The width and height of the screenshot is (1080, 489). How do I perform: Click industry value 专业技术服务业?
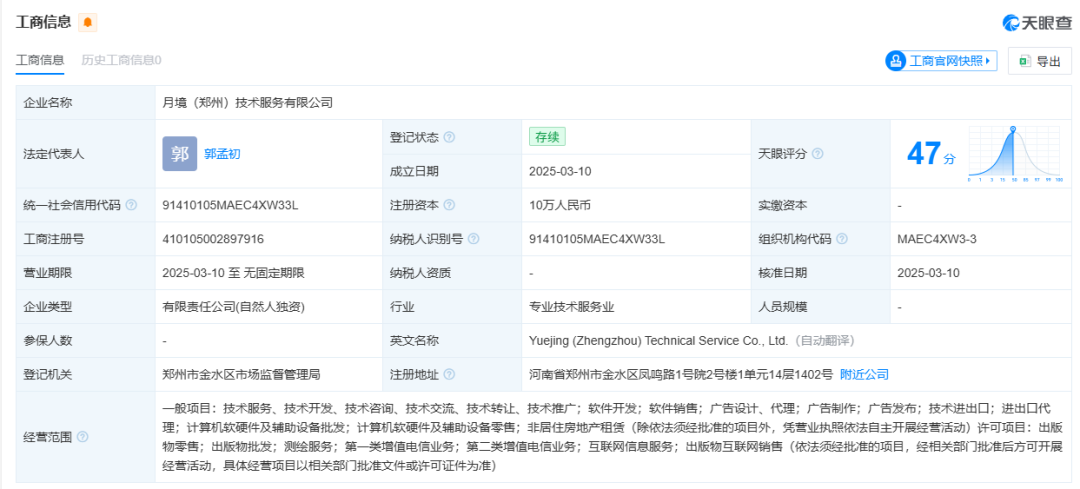click(572, 307)
